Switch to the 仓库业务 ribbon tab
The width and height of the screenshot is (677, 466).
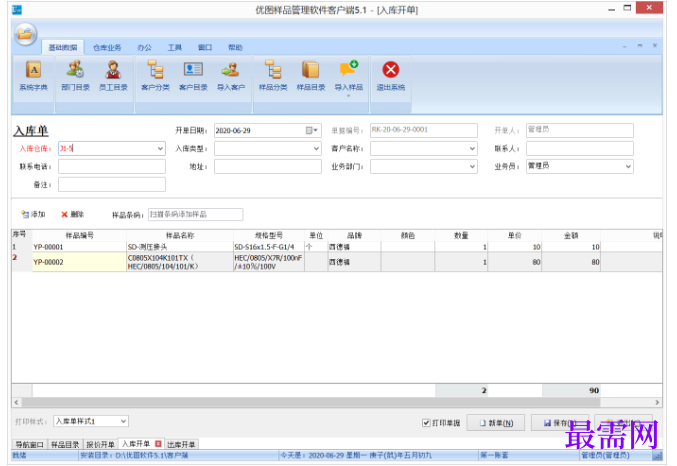coord(107,48)
